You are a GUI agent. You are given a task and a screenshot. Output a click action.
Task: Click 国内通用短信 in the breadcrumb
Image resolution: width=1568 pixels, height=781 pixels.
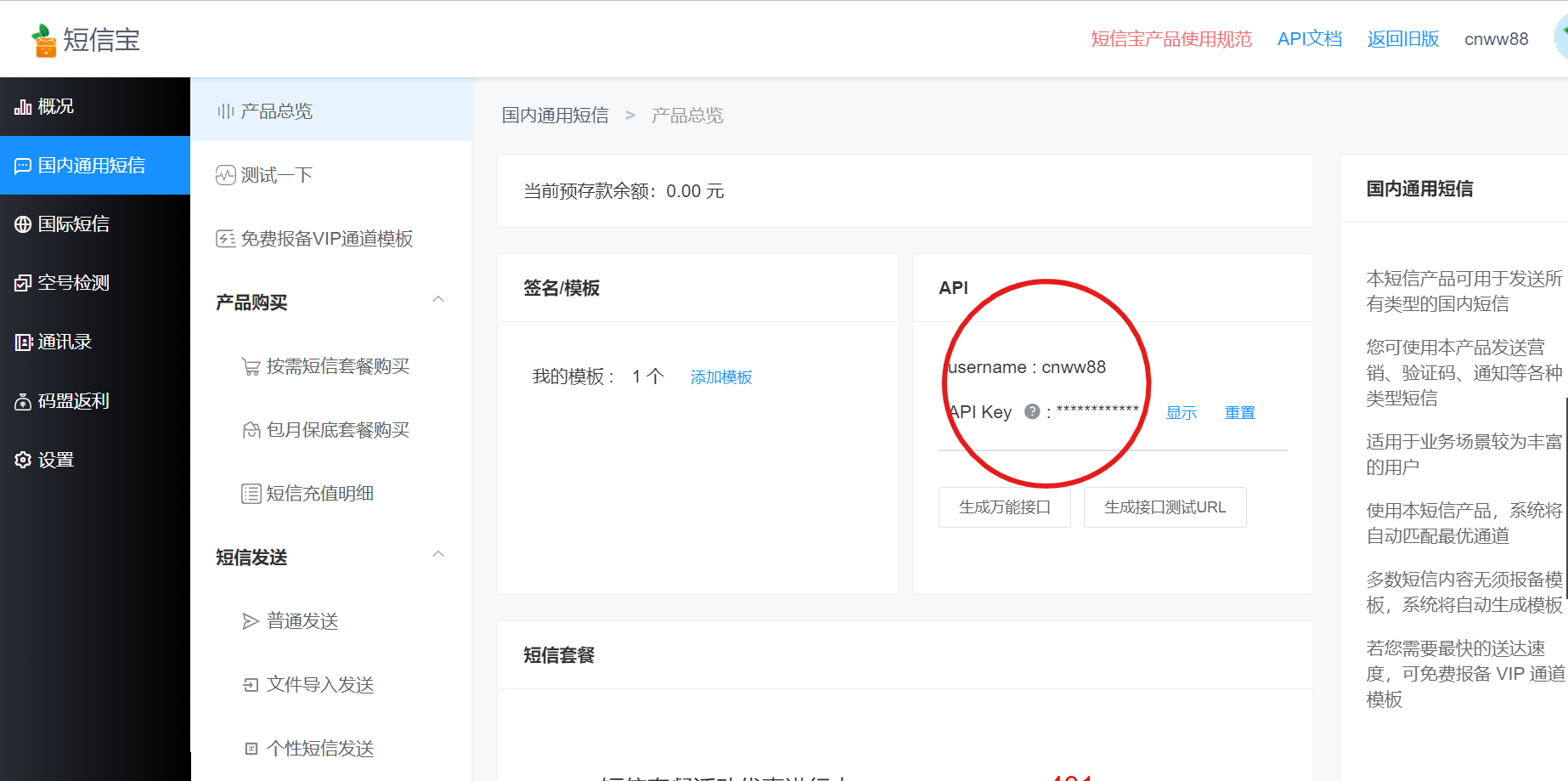555,116
